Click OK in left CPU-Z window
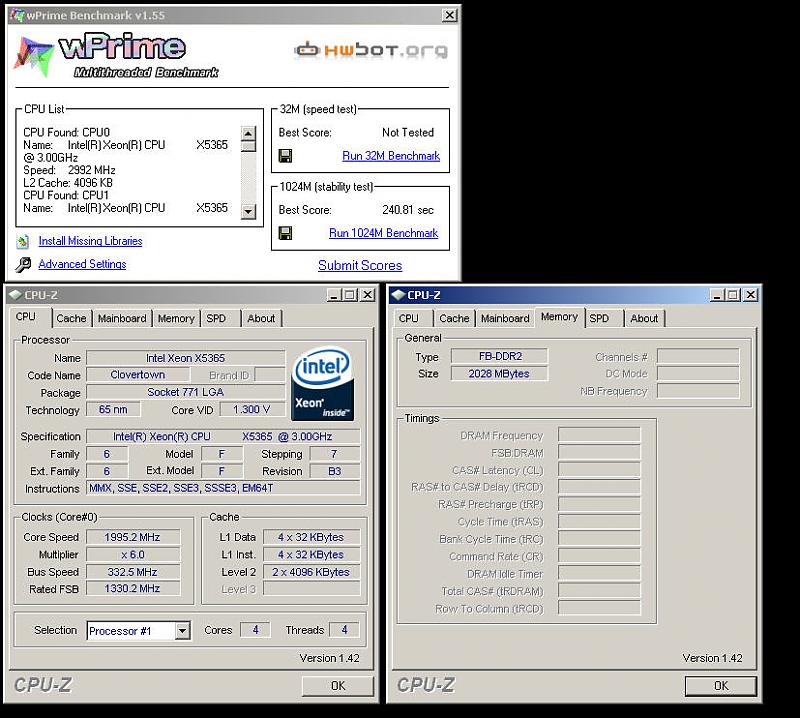Screen dimensions: 800x718 (338, 686)
